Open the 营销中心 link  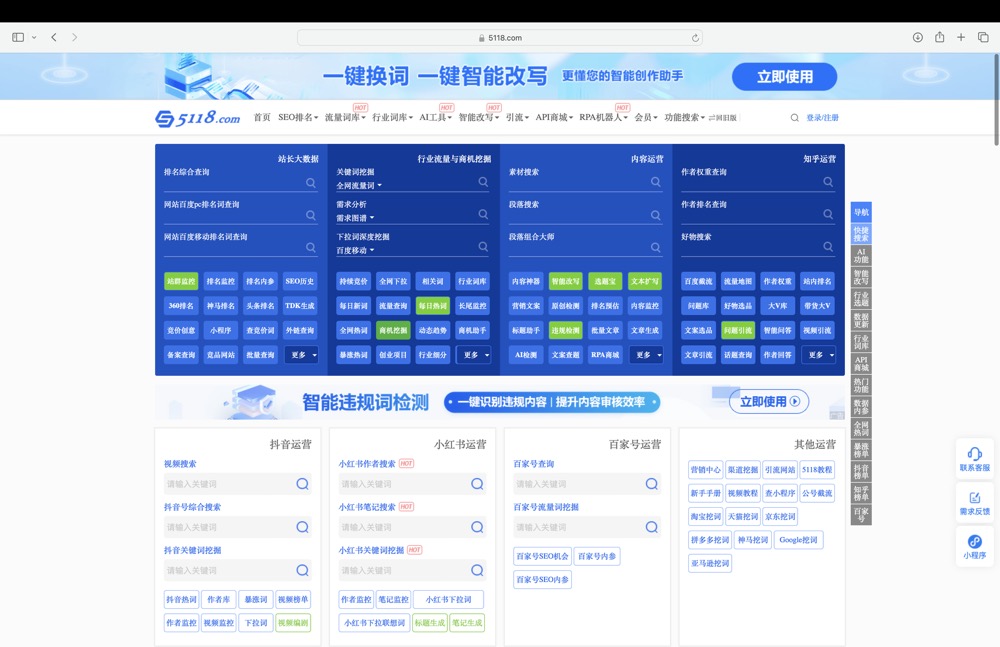(x=705, y=470)
